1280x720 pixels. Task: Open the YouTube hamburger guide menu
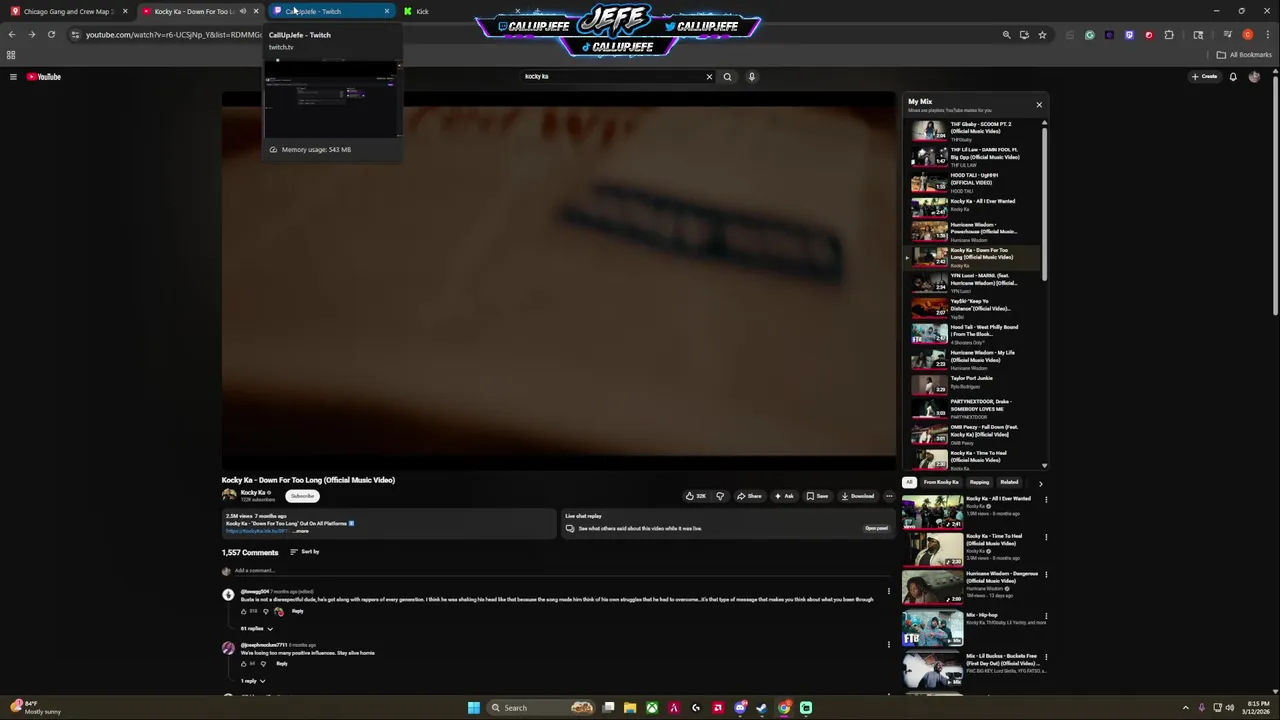coord(13,77)
